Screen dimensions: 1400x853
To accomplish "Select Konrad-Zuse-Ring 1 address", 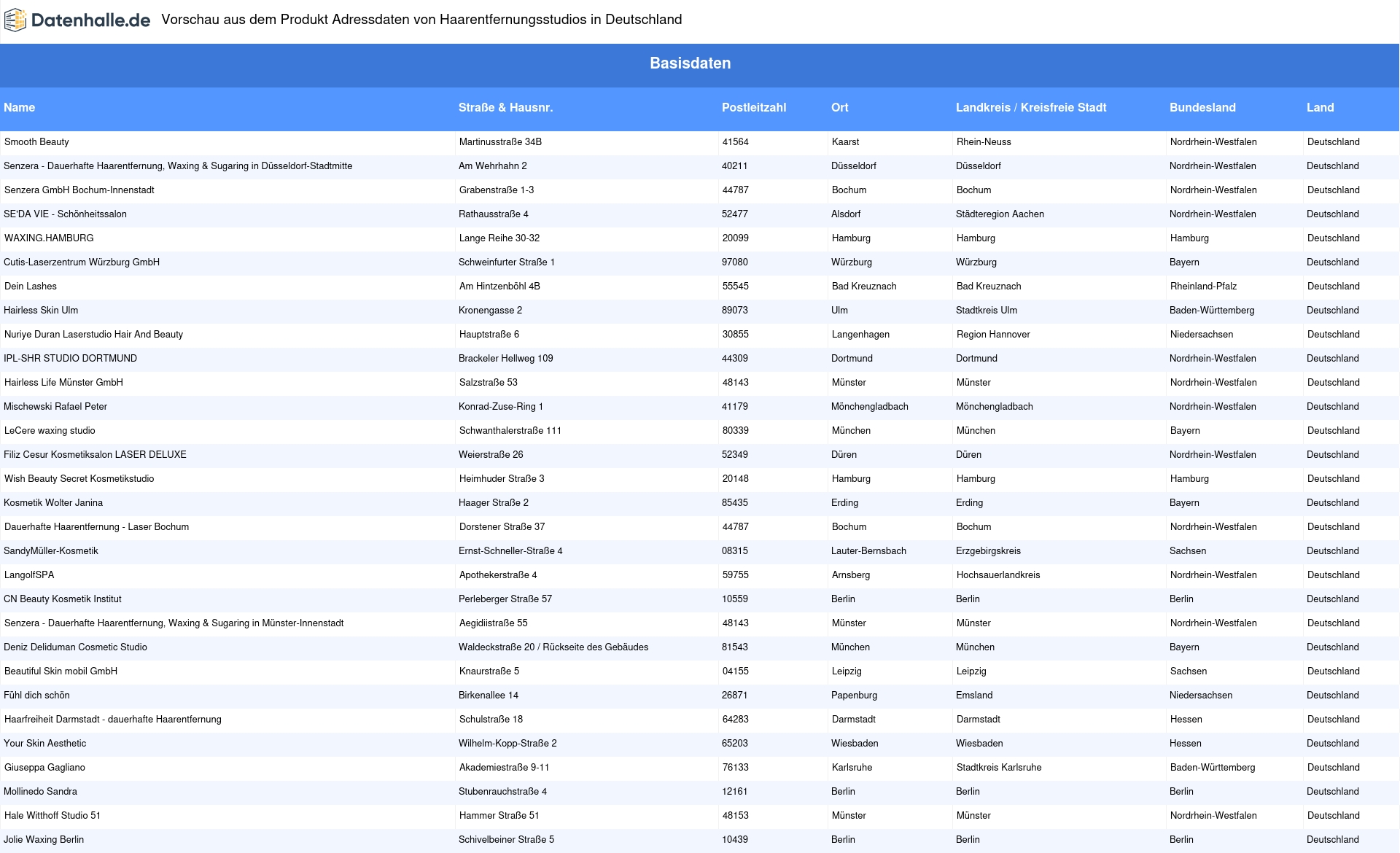I will pos(501,407).
